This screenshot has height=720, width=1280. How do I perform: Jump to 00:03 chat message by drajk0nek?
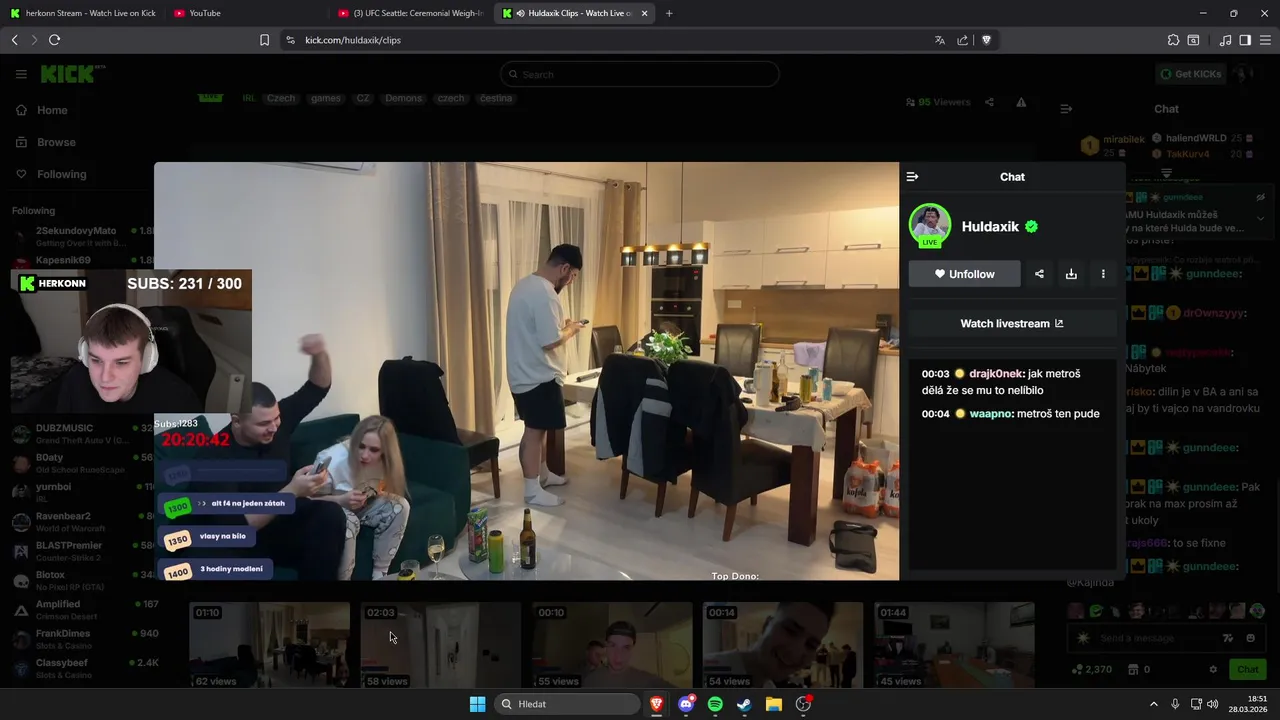coord(1010,382)
